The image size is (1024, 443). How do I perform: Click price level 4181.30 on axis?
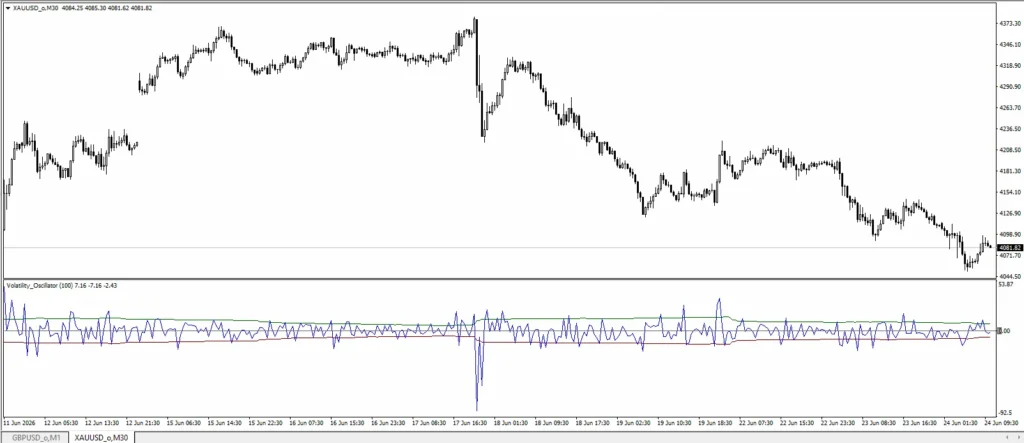(x=1009, y=171)
